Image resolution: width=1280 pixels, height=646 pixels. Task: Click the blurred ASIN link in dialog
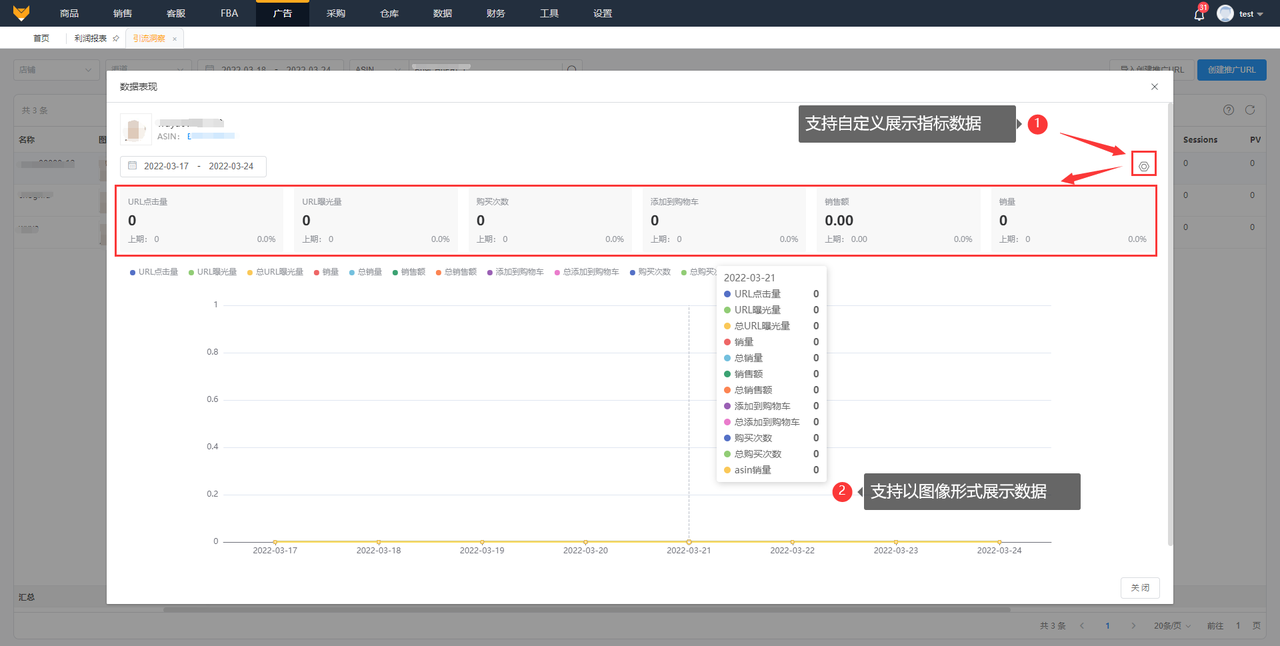click(211, 135)
